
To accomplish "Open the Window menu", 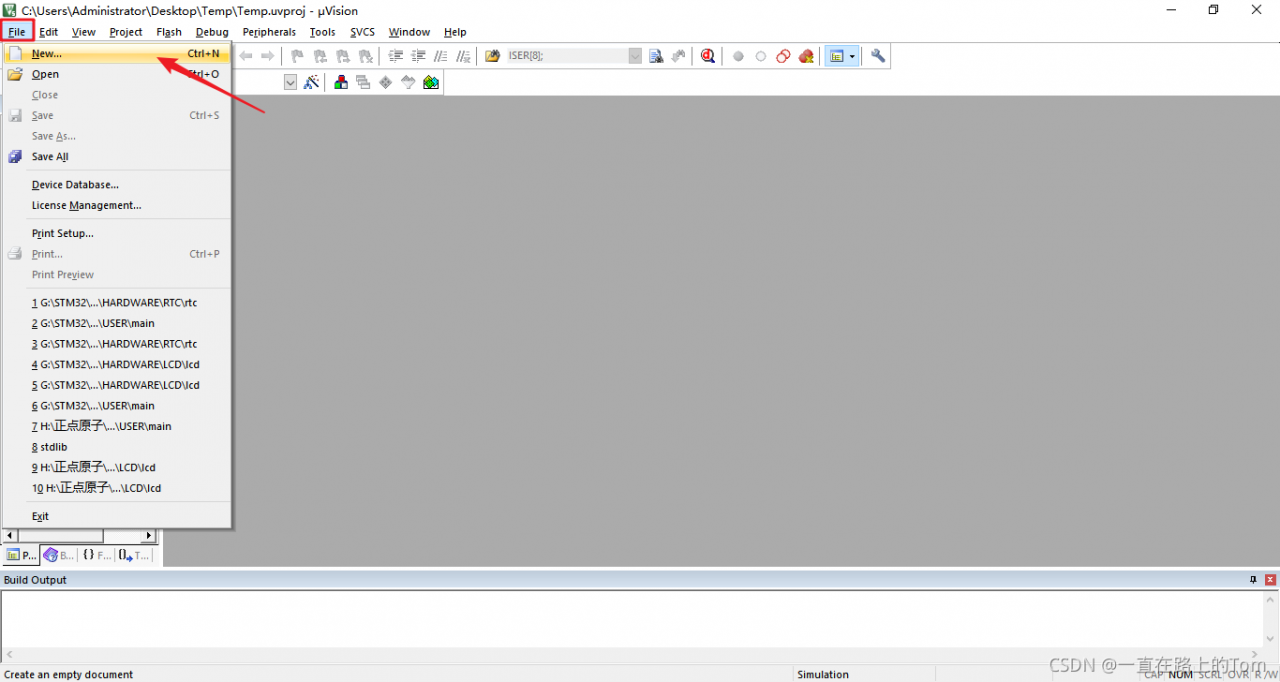I will tap(409, 32).
